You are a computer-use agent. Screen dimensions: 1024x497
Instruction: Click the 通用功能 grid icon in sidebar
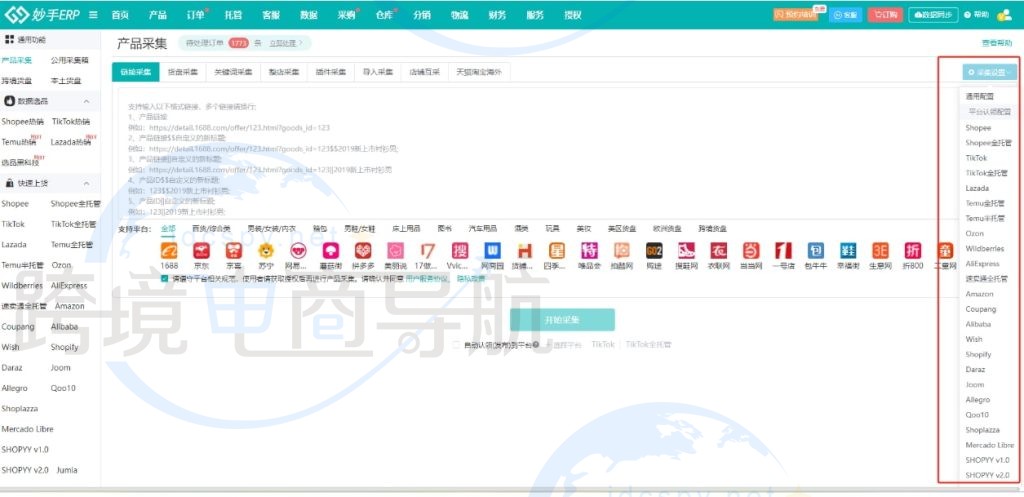(x=9, y=40)
